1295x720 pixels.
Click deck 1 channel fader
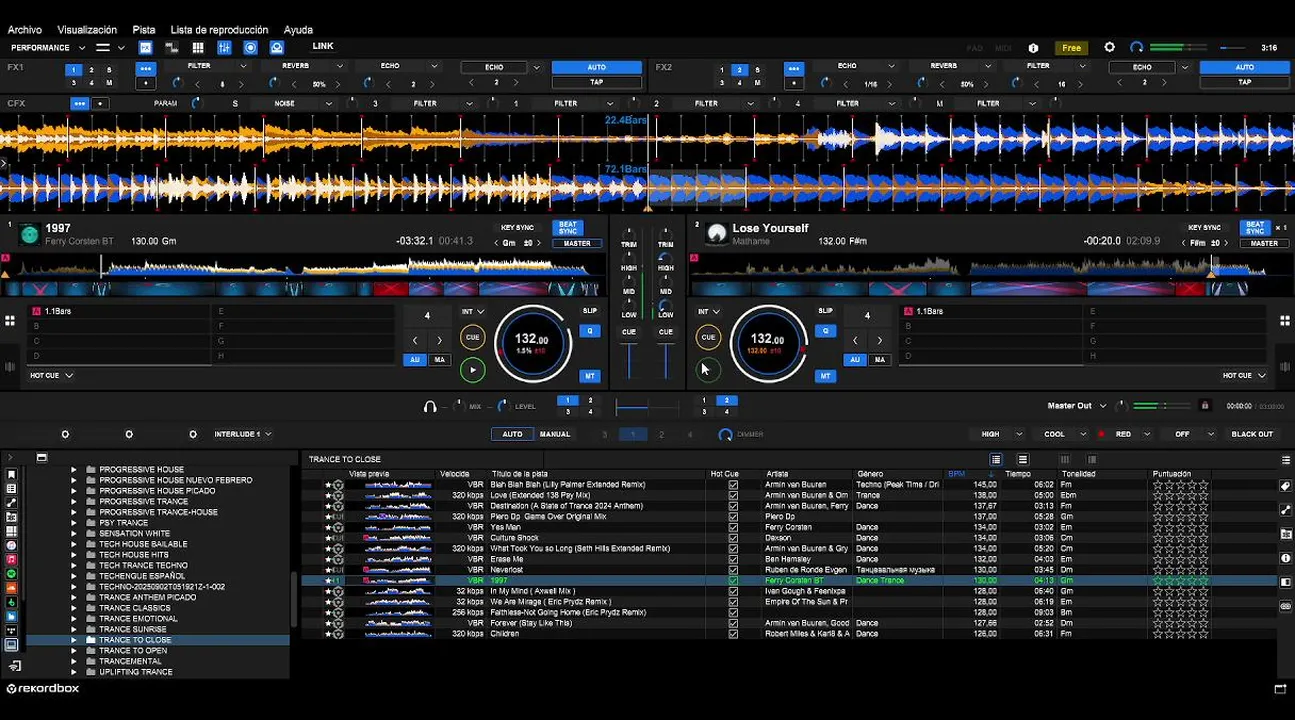(x=629, y=360)
